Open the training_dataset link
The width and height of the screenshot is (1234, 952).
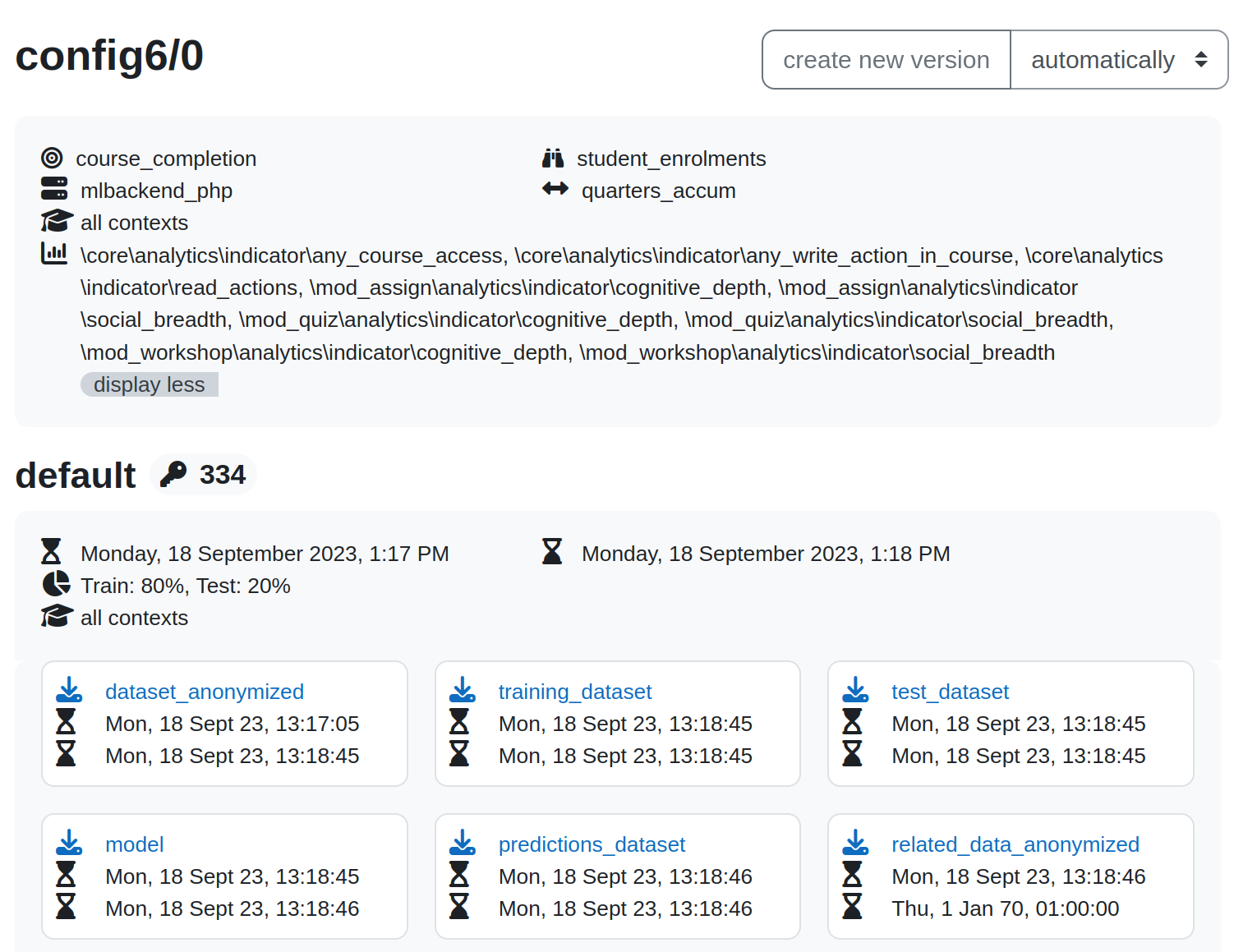tap(575, 692)
